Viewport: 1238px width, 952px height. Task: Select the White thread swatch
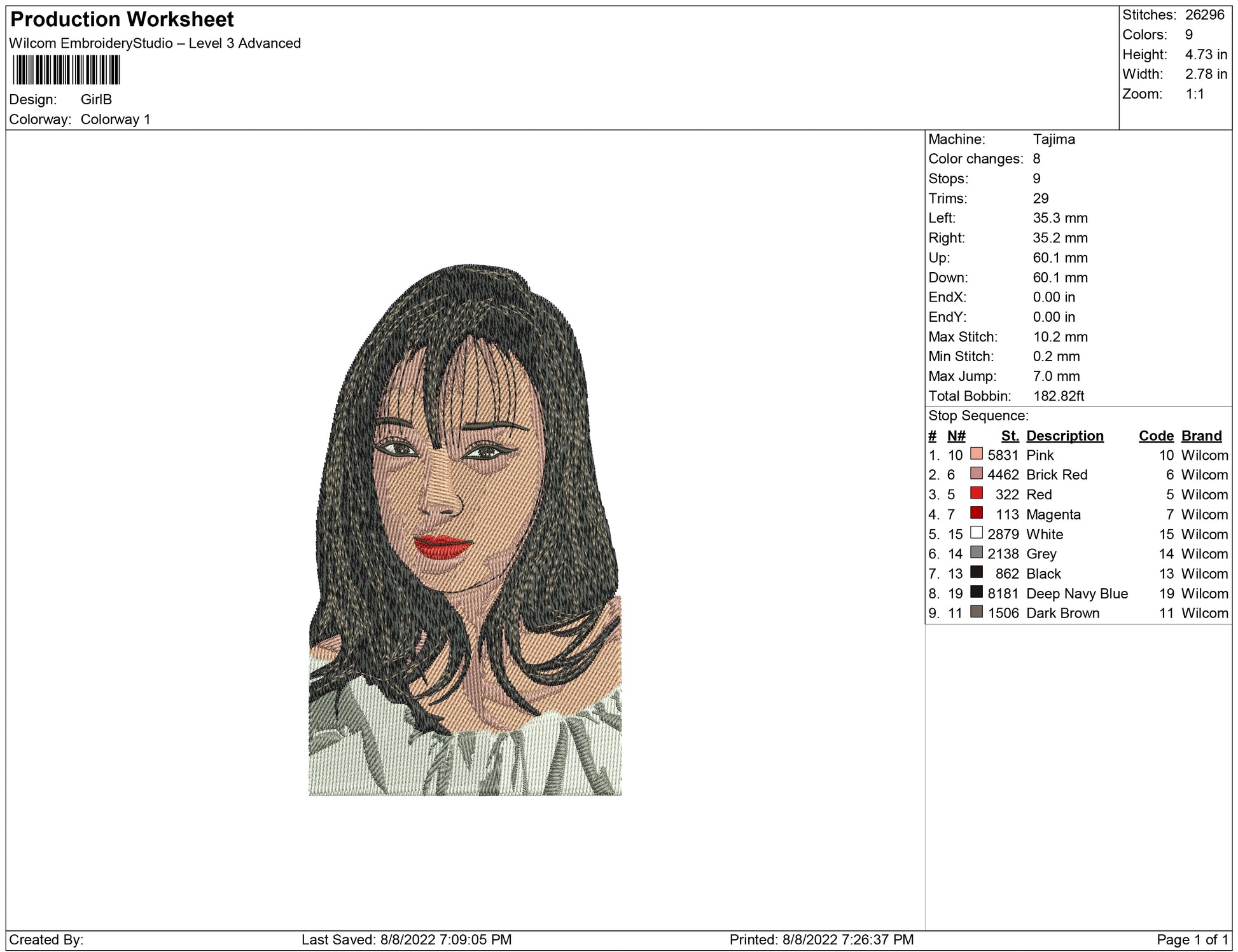coord(976,533)
